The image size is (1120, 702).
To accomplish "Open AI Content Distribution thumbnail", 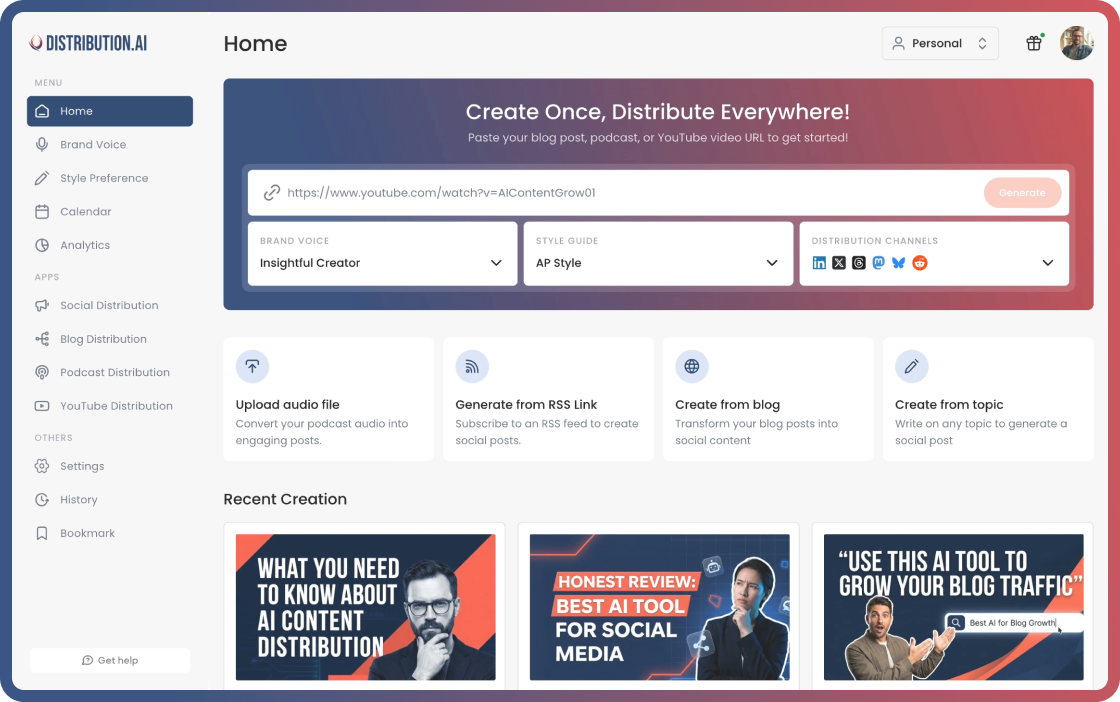I will click(366, 607).
